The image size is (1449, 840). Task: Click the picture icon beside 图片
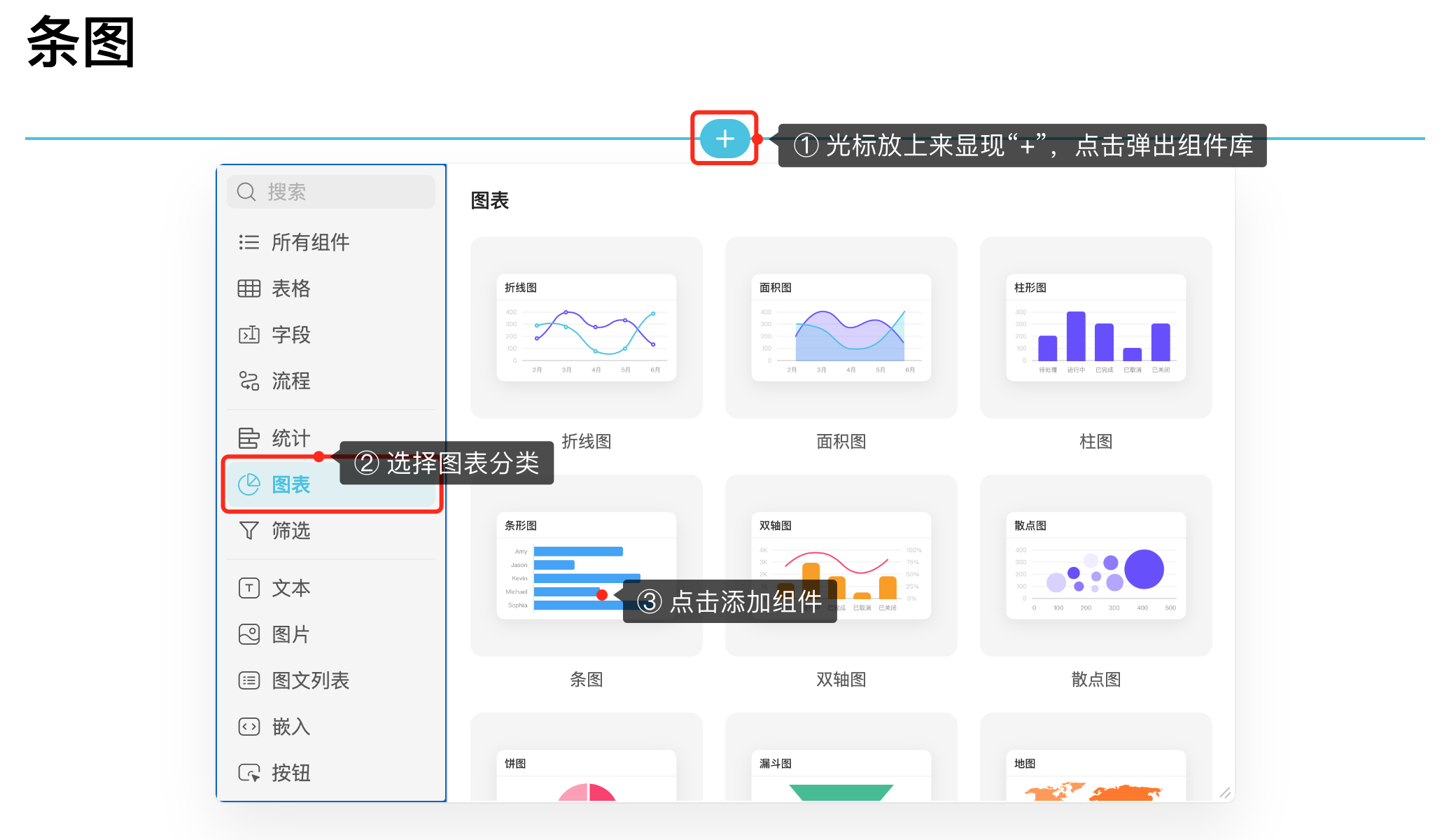248,634
